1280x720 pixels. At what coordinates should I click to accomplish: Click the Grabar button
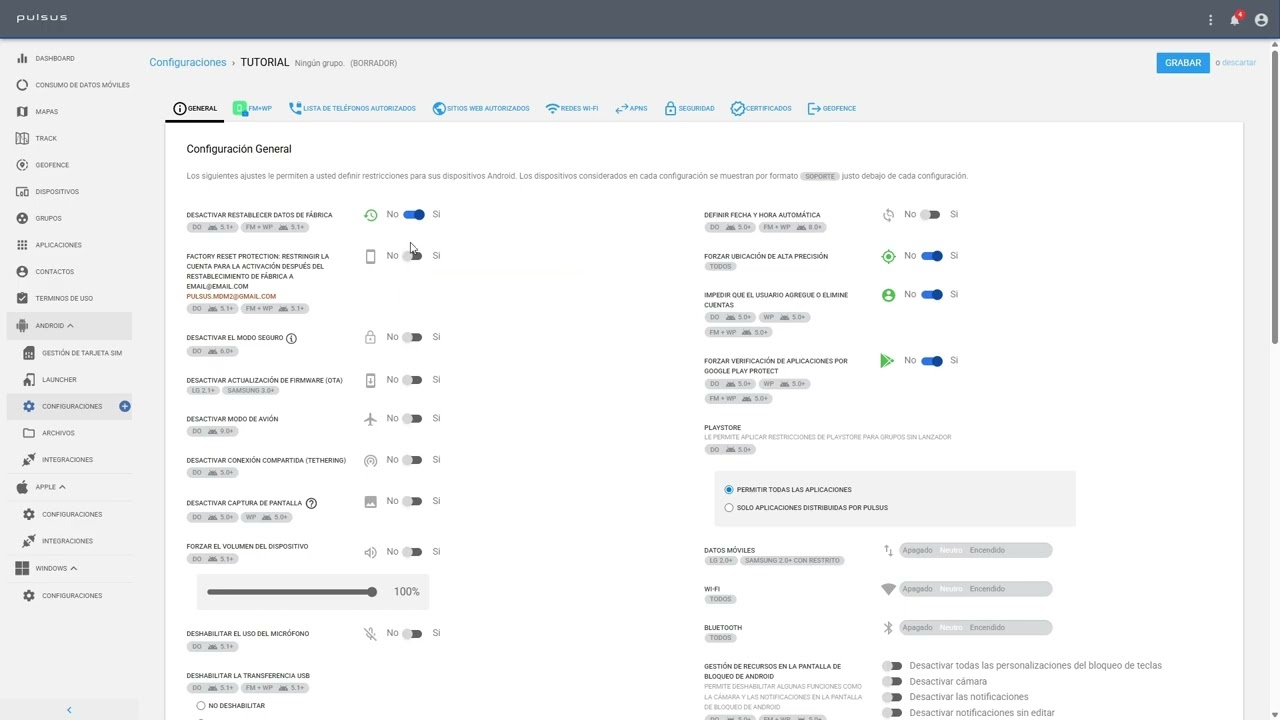[1183, 62]
